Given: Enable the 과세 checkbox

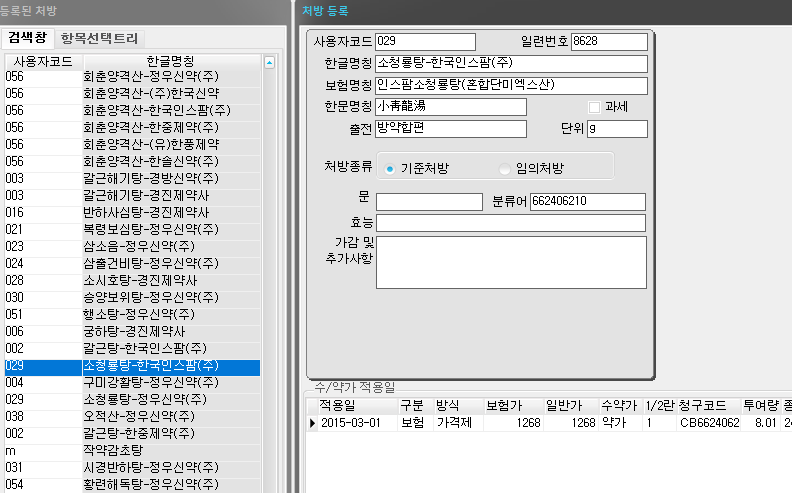Looking at the screenshot, I should 595,107.
